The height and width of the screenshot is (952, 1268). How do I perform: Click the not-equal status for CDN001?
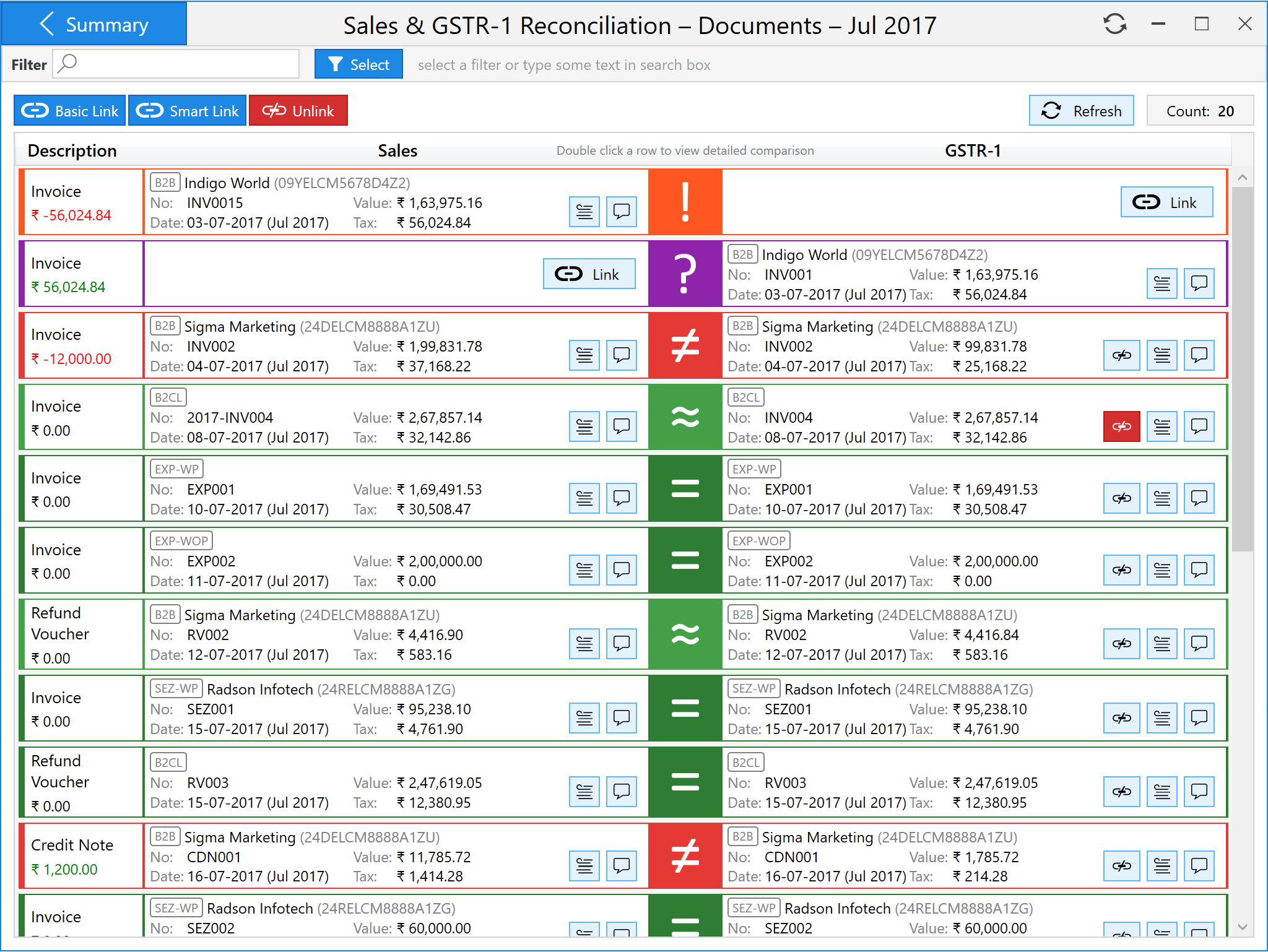pos(685,856)
